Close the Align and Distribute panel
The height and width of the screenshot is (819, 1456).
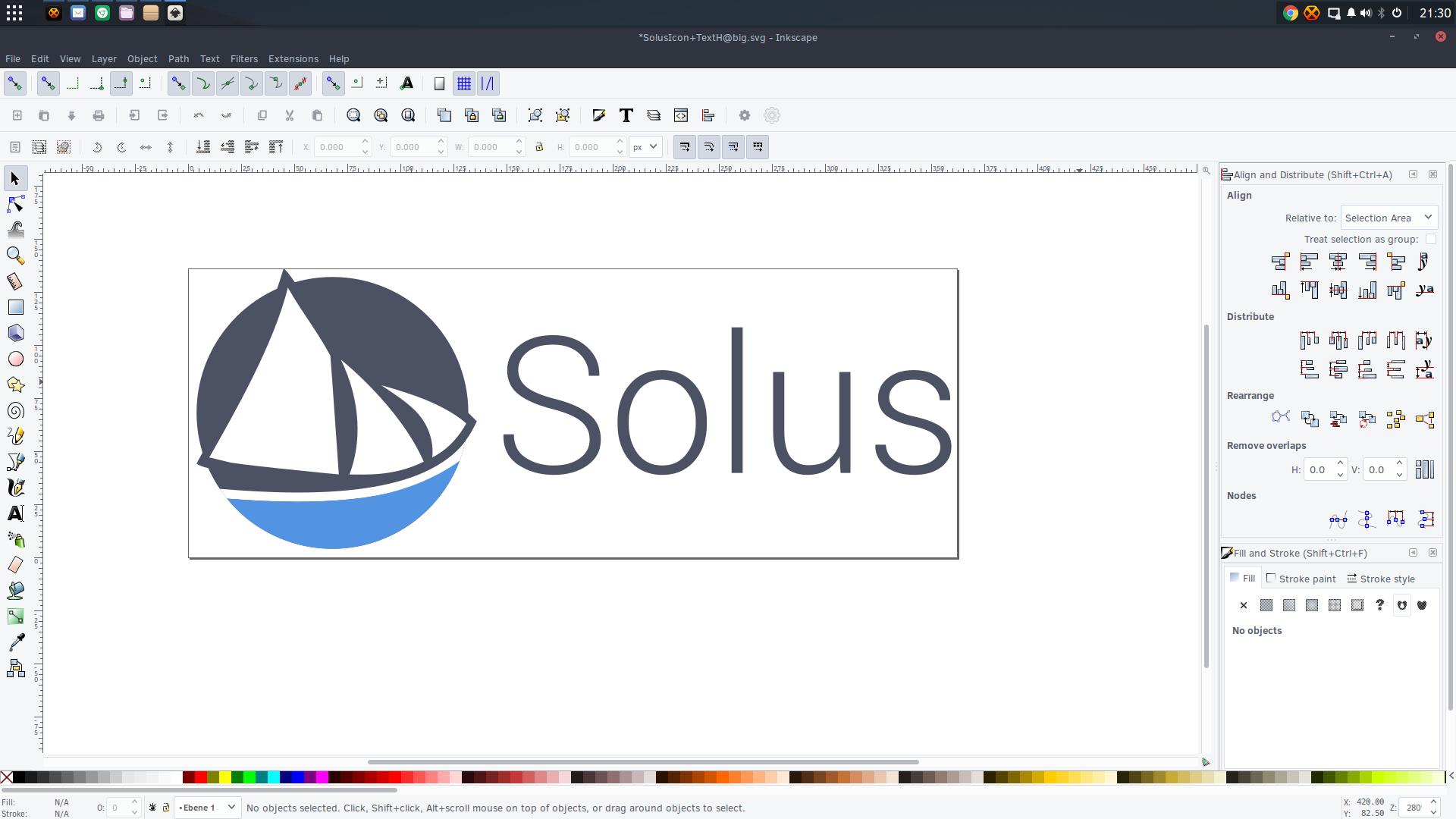coord(1432,174)
